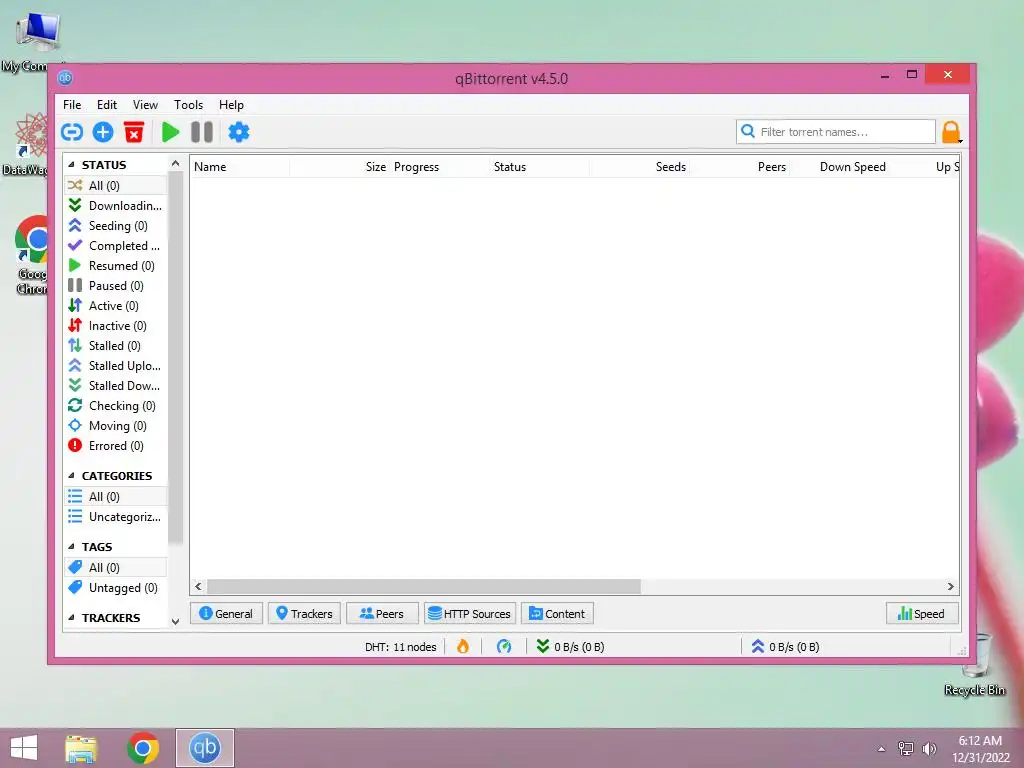The image size is (1024, 768).
Task: Switch to the Content tab
Action: point(557,614)
